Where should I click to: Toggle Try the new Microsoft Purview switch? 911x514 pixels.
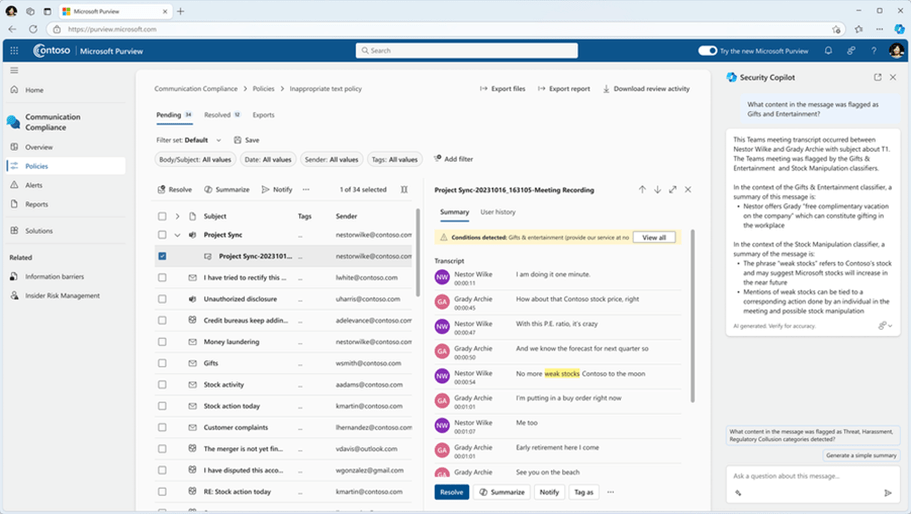[x=707, y=50]
